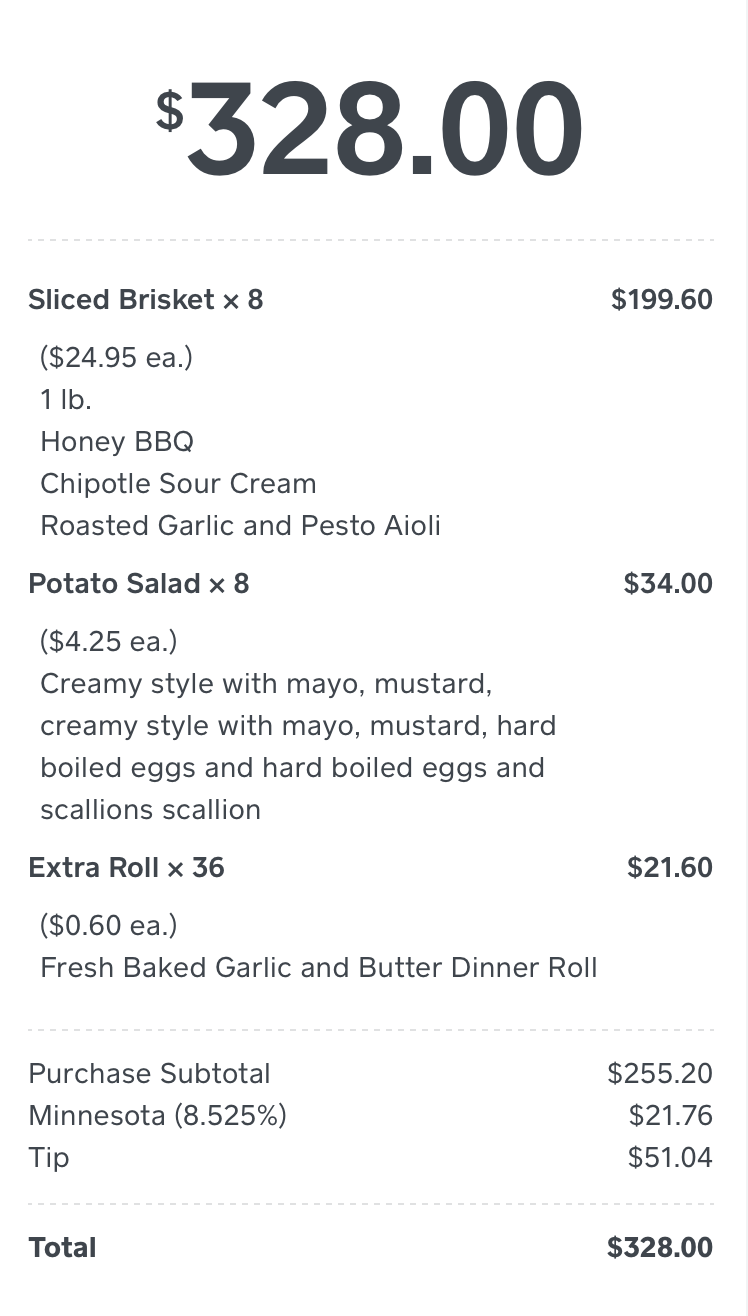
Task: Click the $34.00 potato salad price
Action: click(x=668, y=584)
